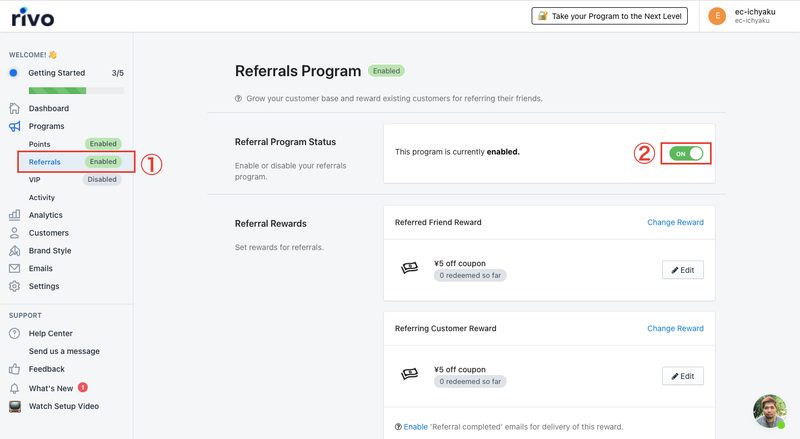Click 0 redeemed so far under Referred Friend Reward
The image size is (800, 439).
point(470,275)
